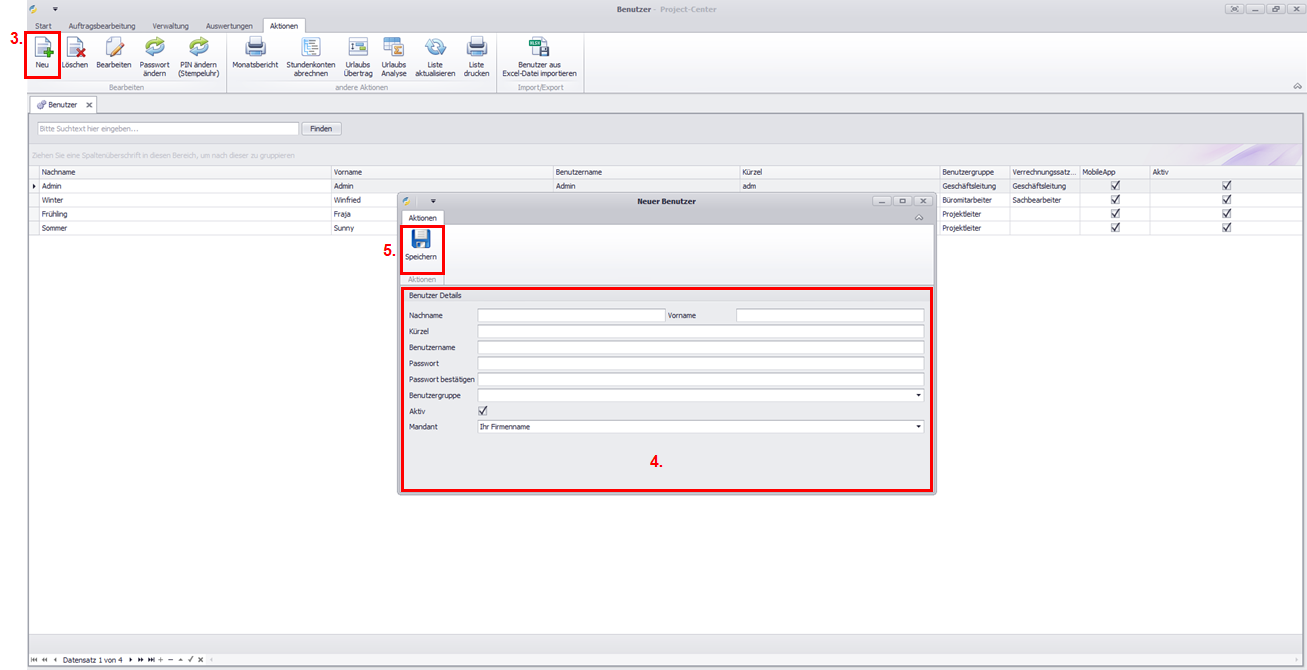The image size is (1307, 670).
Task: Click Speichern save icon in dialog
Action: (421, 240)
